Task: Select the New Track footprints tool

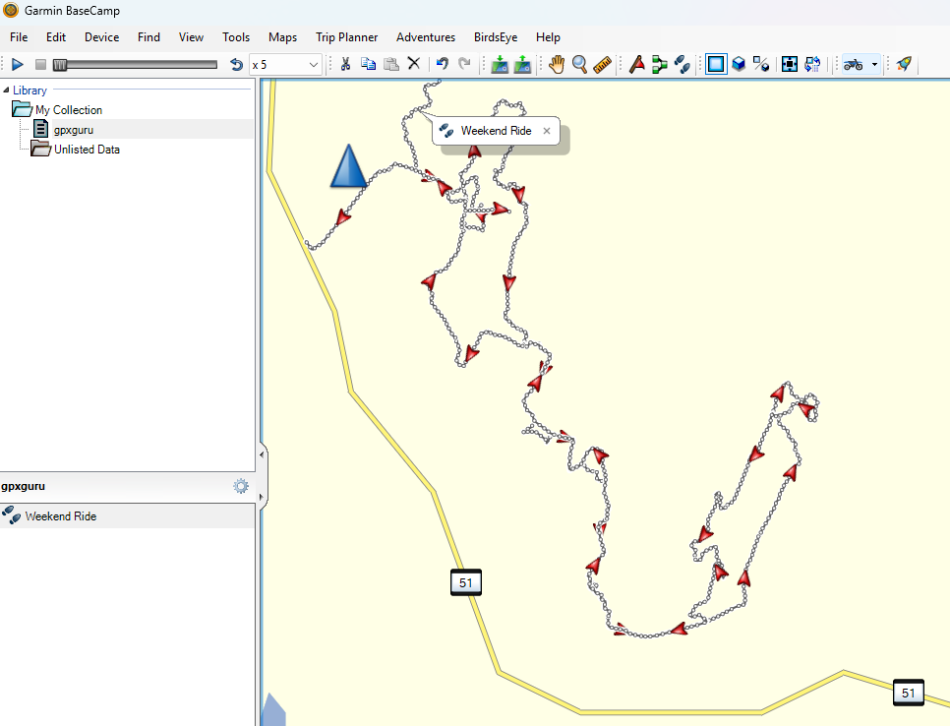Action: tap(682, 64)
